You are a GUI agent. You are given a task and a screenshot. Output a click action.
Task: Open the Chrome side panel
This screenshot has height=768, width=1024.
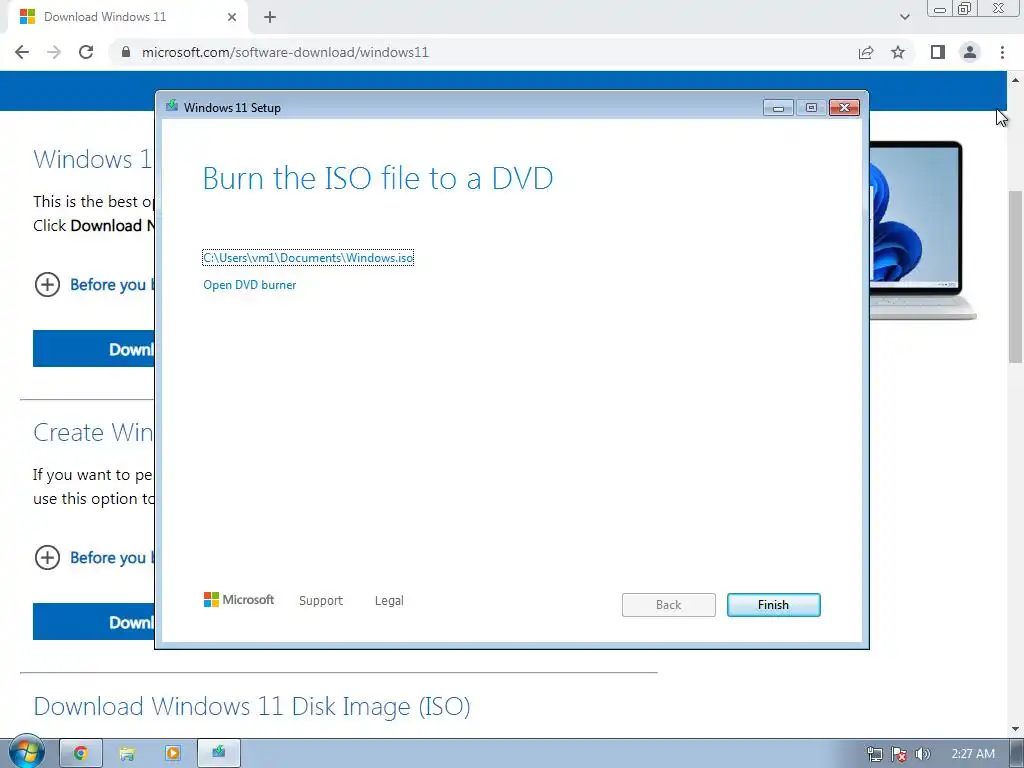(938, 52)
